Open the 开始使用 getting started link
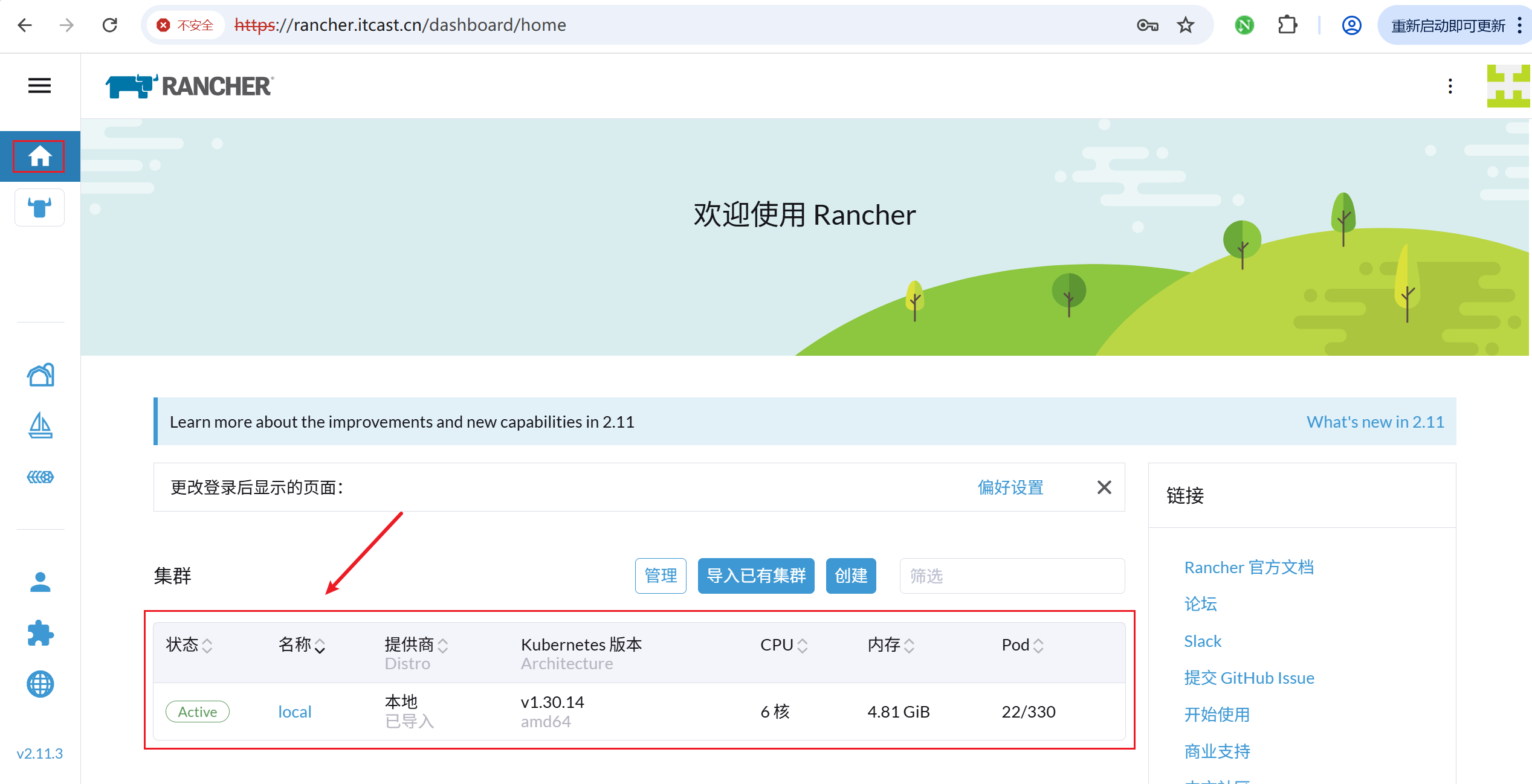The height and width of the screenshot is (784, 1532). [1217, 715]
